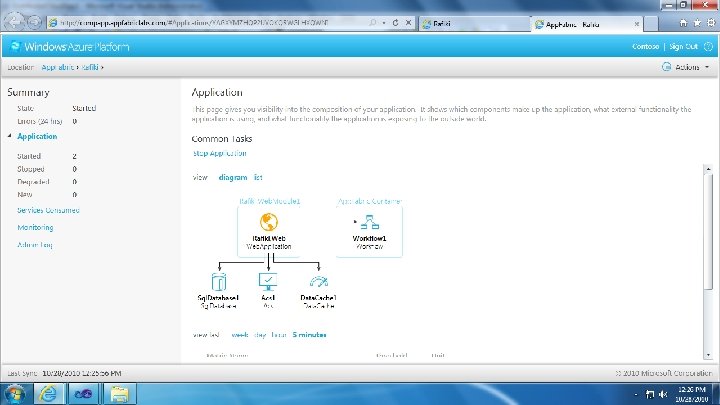Screen dimensions: 720x405
Task: Click the DataCache1 label text
Action: (x=318, y=298)
